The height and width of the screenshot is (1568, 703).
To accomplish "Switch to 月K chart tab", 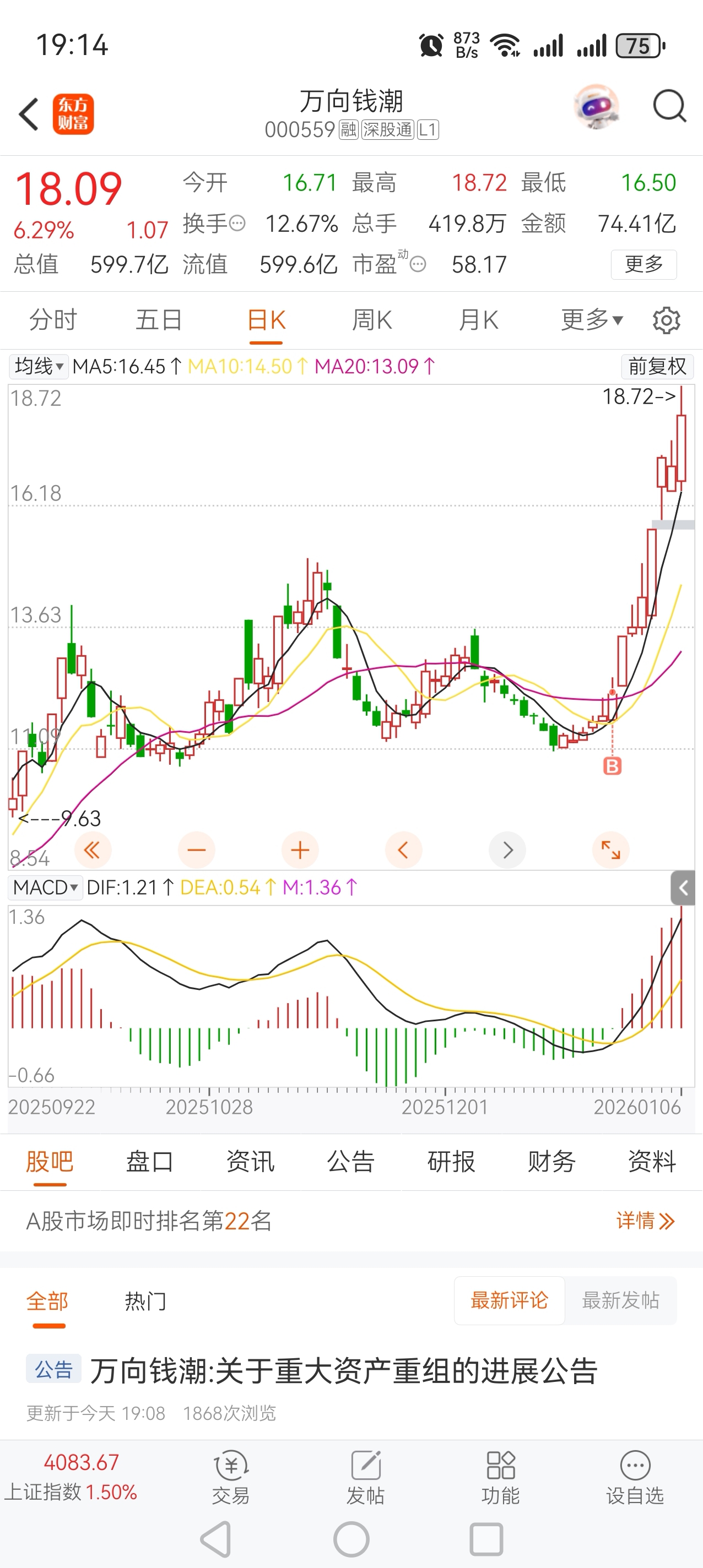I will pyautogui.click(x=479, y=319).
